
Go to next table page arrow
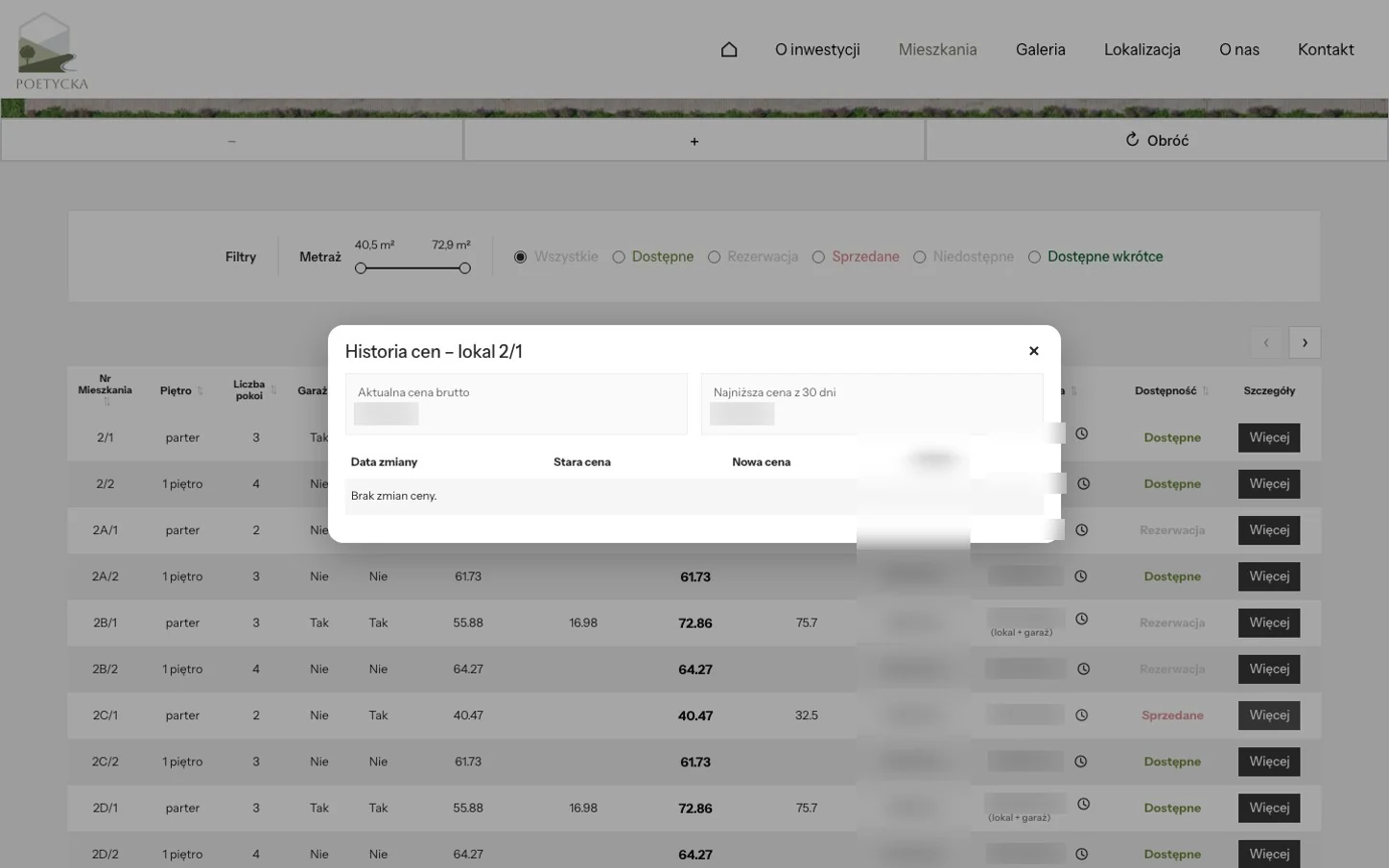1305,342
